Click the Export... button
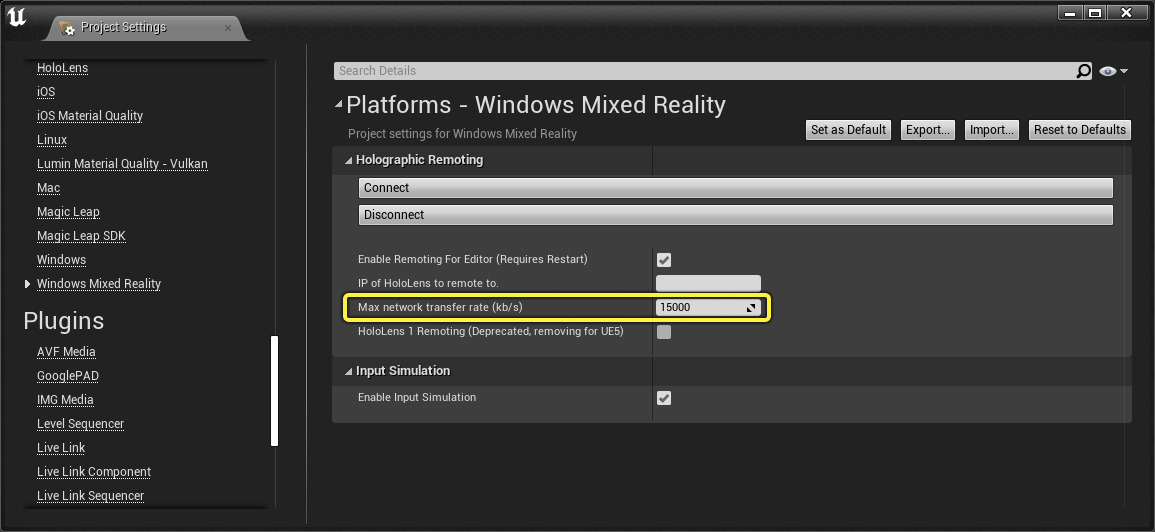 pyautogui.click(x=927, y=130)
